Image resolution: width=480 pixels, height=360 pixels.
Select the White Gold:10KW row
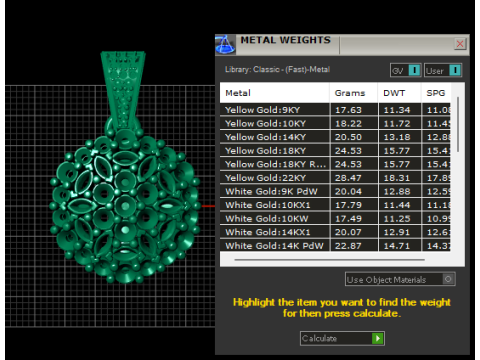pyautogui.click(x=335, y=219)
